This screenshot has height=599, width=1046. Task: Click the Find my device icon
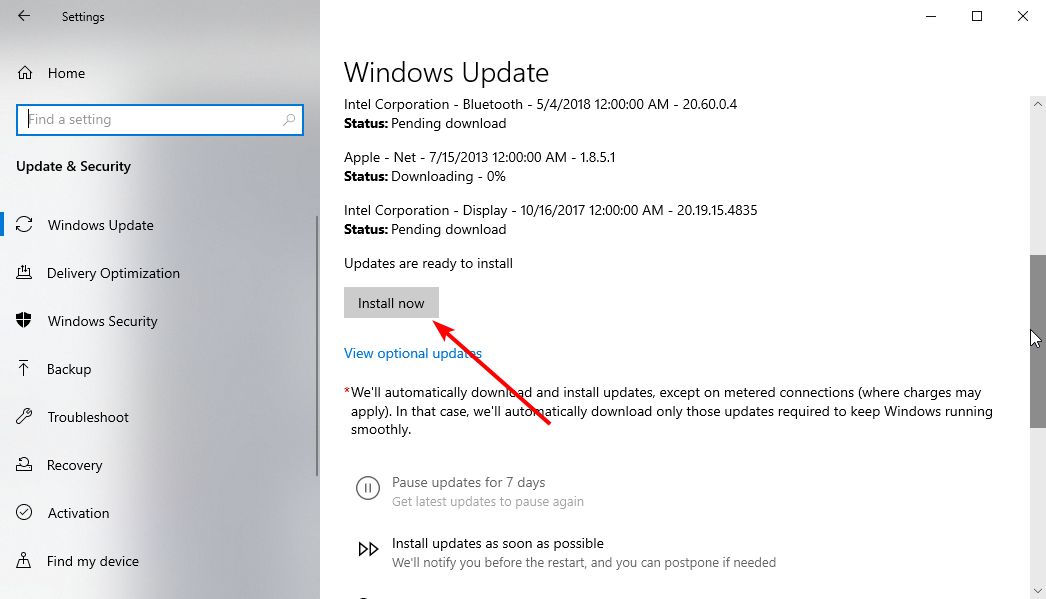click(x=24, y=560)
